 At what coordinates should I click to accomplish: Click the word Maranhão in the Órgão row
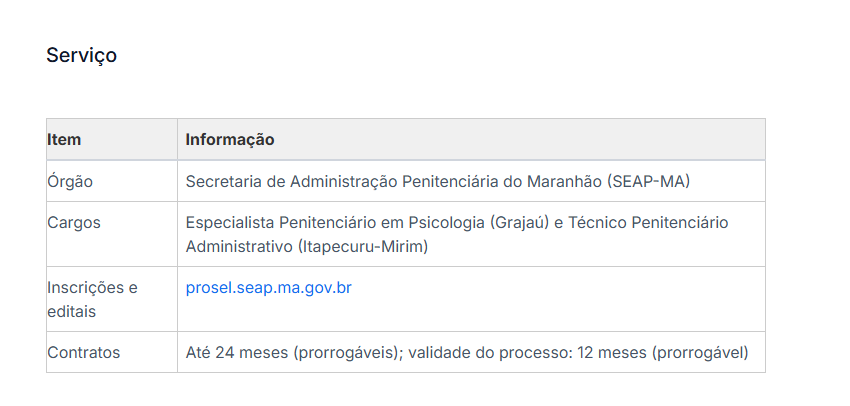tap(563, 181)
